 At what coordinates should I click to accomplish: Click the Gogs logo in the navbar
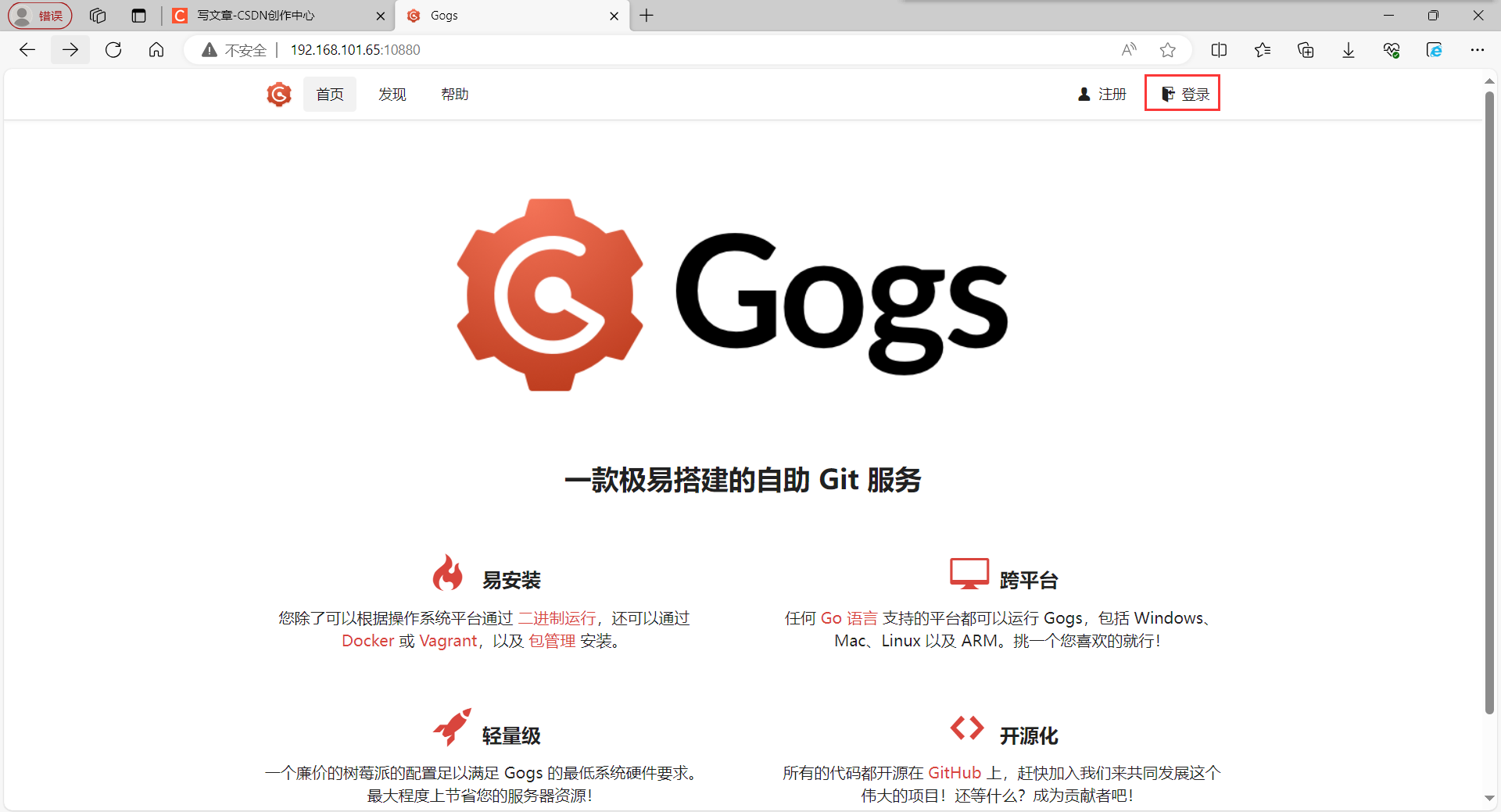point(279,95)
